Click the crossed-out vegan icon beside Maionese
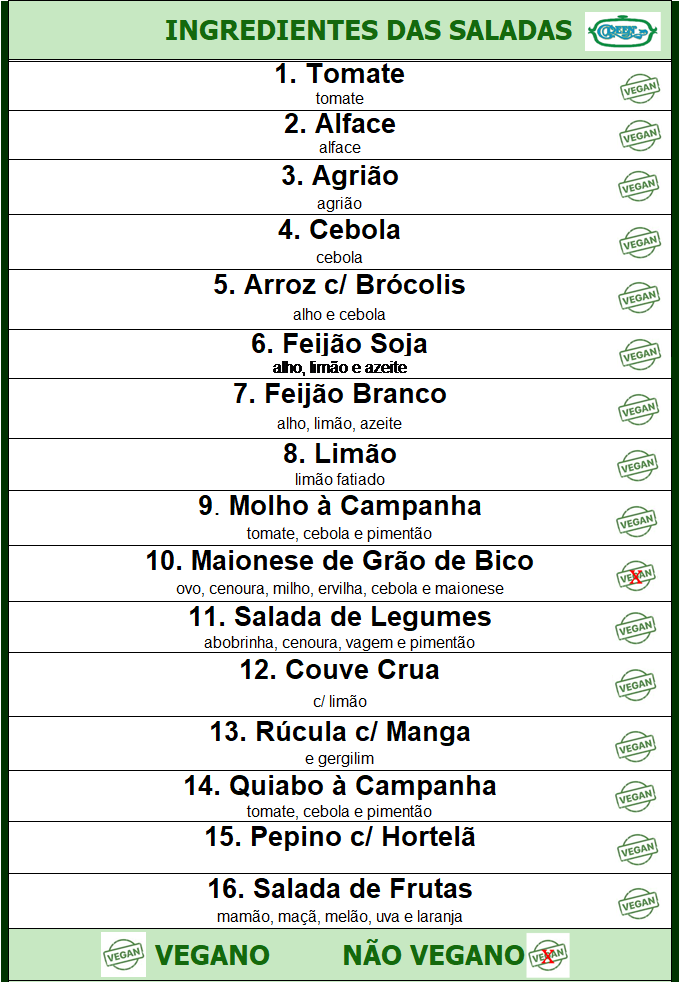 click(634, 575)
